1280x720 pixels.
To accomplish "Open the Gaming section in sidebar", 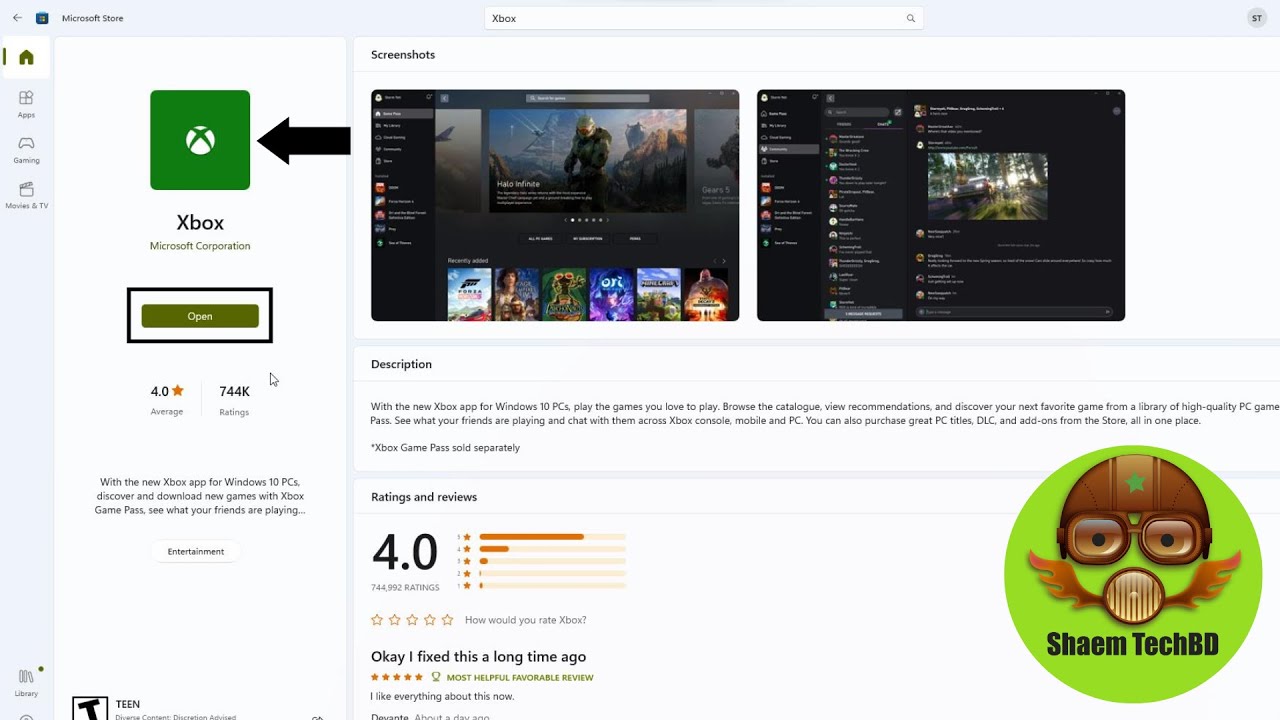I will coord(26,150).
